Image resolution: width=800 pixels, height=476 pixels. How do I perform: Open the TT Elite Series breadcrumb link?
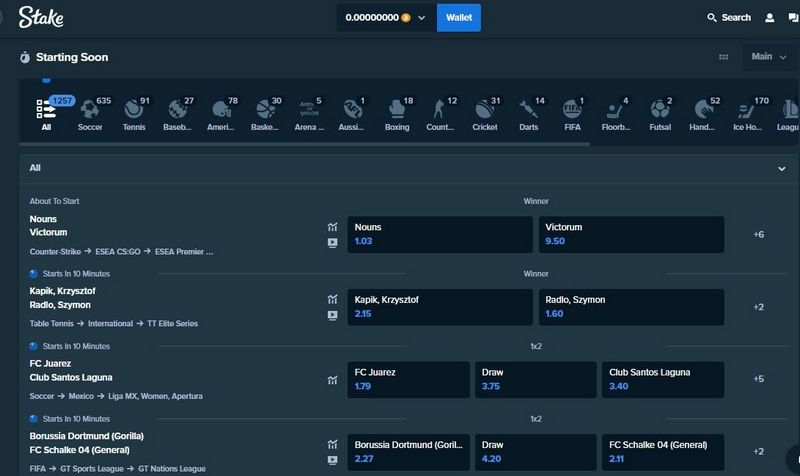(172, 323)
